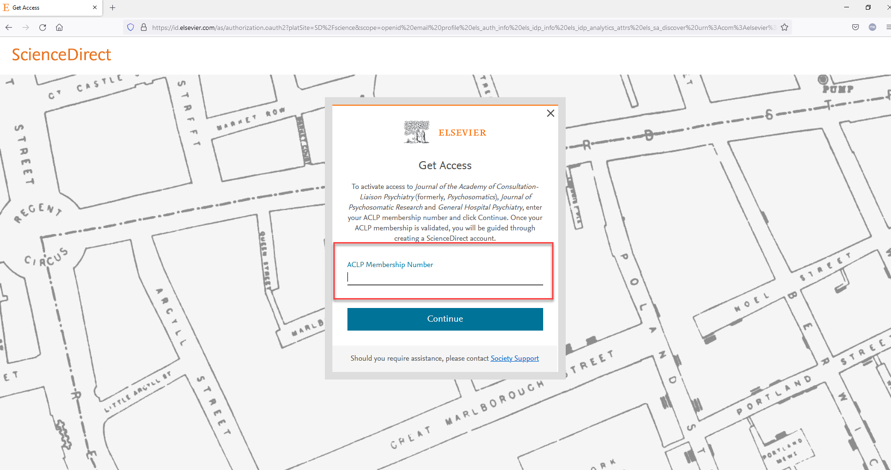Bookmark this page with the star icon
891x470 pixels.
tap(784, 27)
